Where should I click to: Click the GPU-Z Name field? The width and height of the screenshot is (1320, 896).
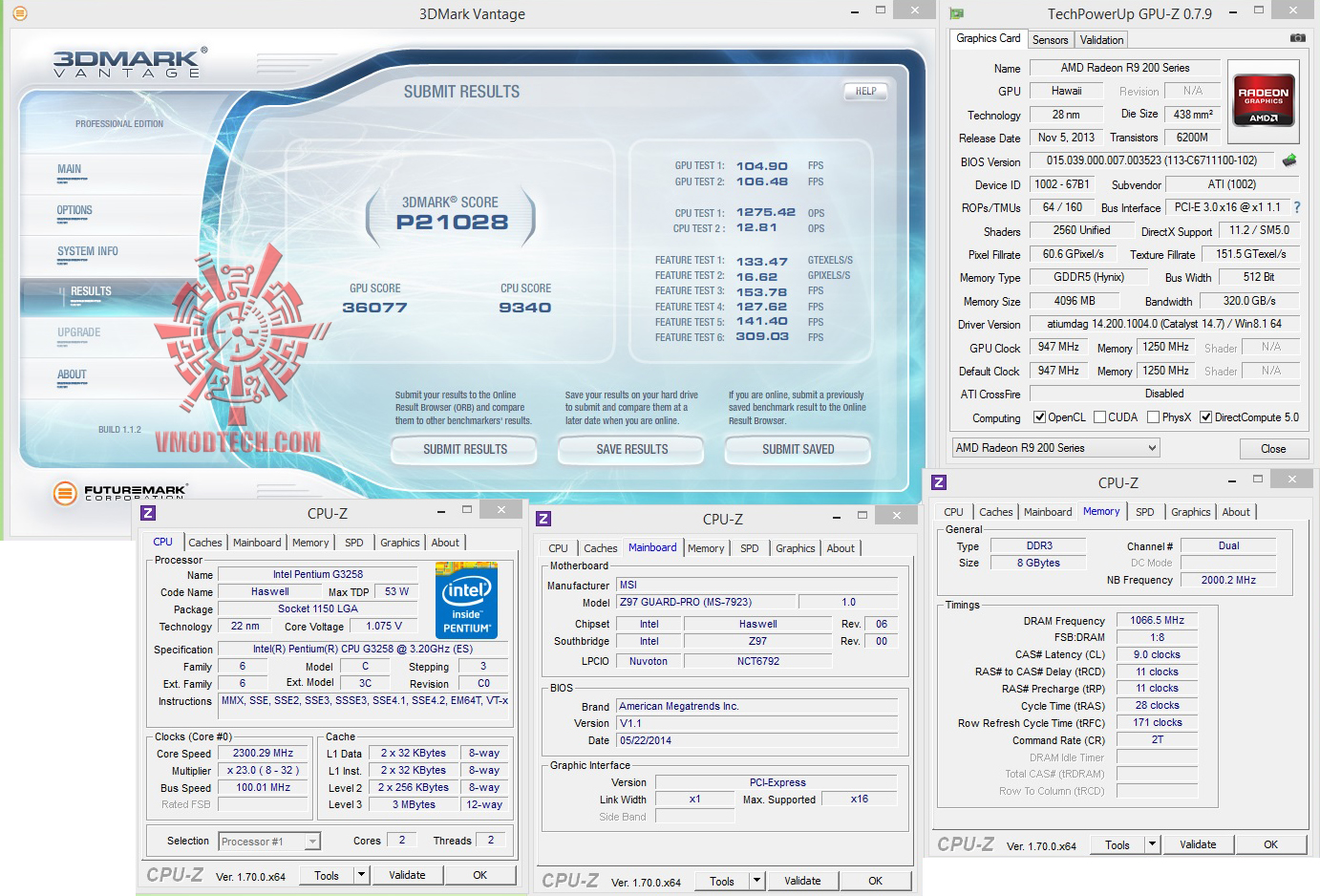(x=1124, y=68)
